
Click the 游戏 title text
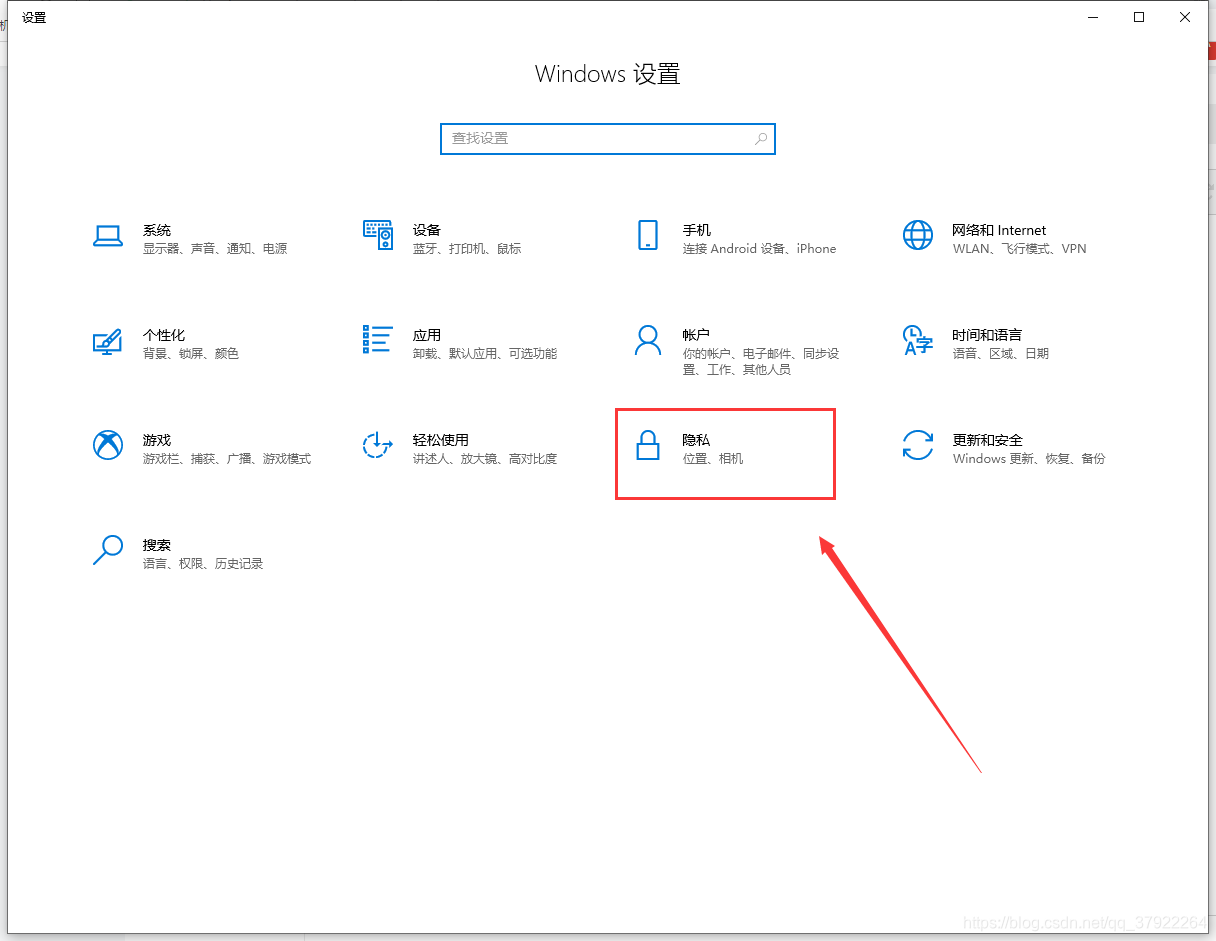(157, 440)
